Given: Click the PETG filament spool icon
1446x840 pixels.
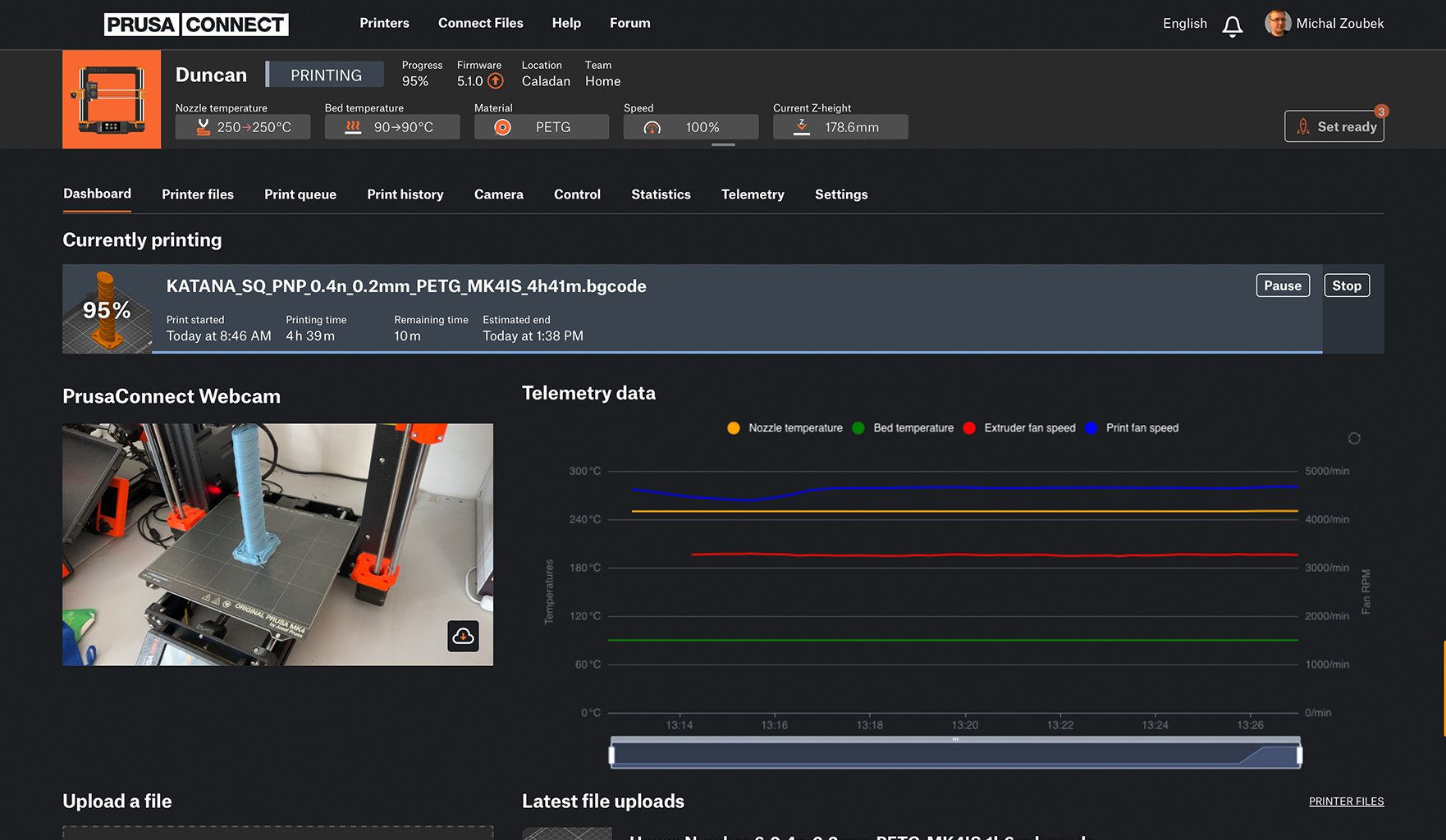Looking at the screenshot, I should click(x=502, y=127).
